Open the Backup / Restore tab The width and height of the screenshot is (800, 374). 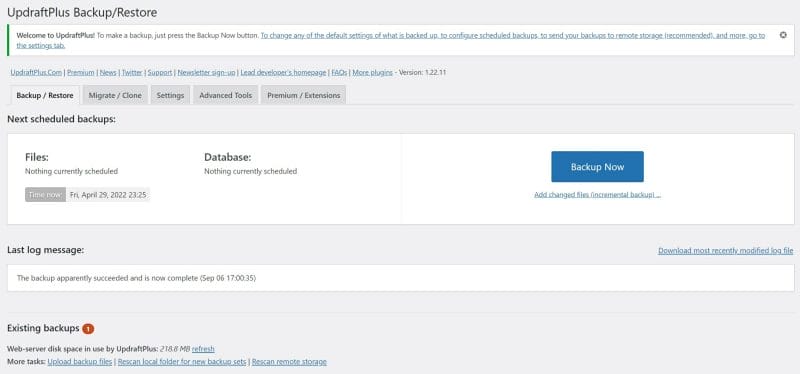coord(44,95)
